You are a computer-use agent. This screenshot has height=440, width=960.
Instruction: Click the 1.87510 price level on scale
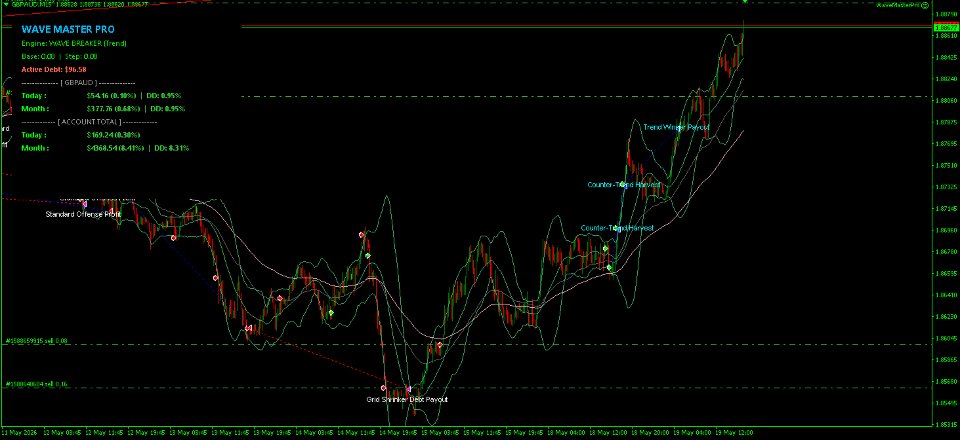pyautogui.click(x=947, y=165)
